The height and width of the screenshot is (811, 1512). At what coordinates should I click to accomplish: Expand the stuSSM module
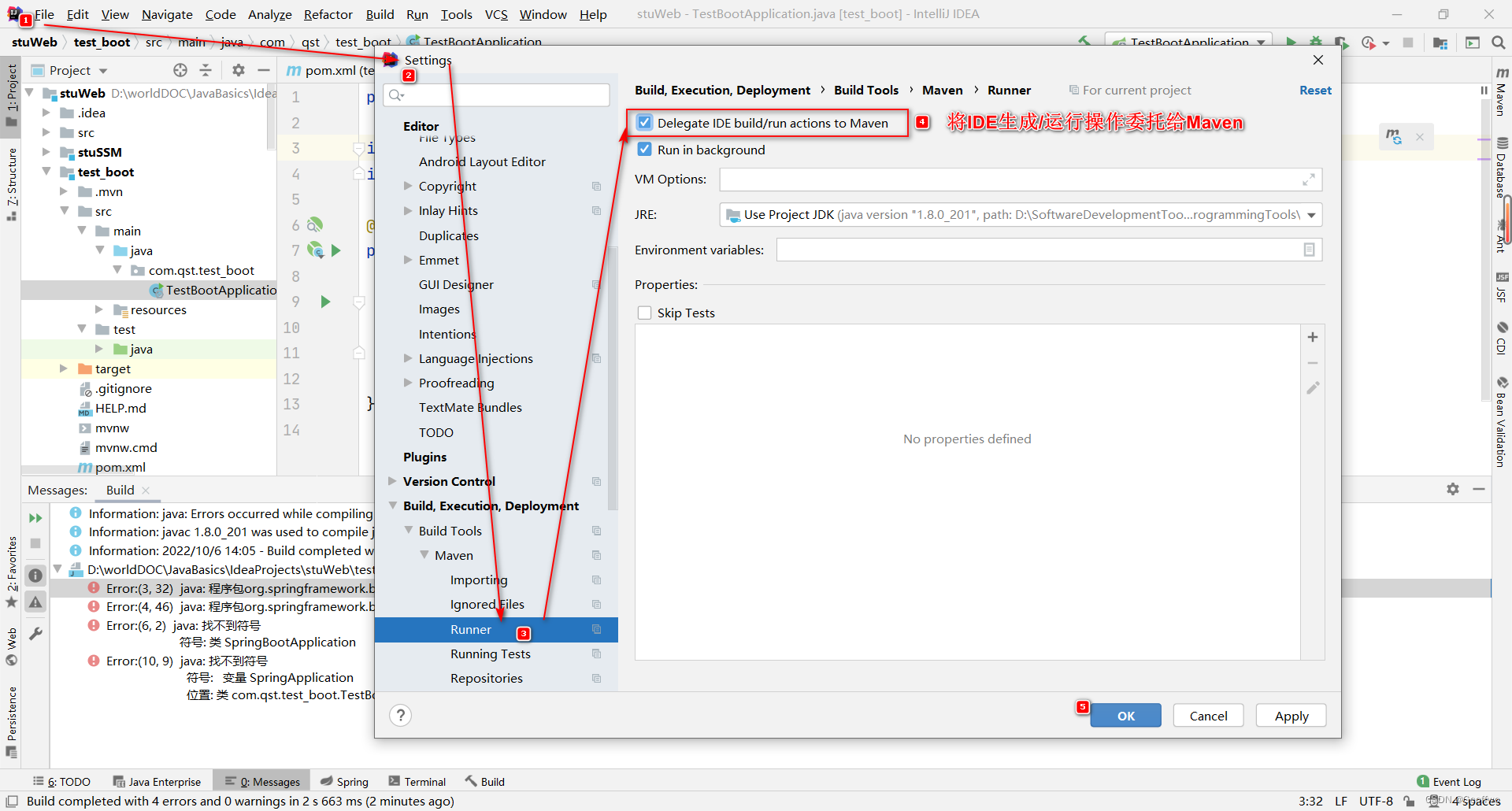point(46,152)
